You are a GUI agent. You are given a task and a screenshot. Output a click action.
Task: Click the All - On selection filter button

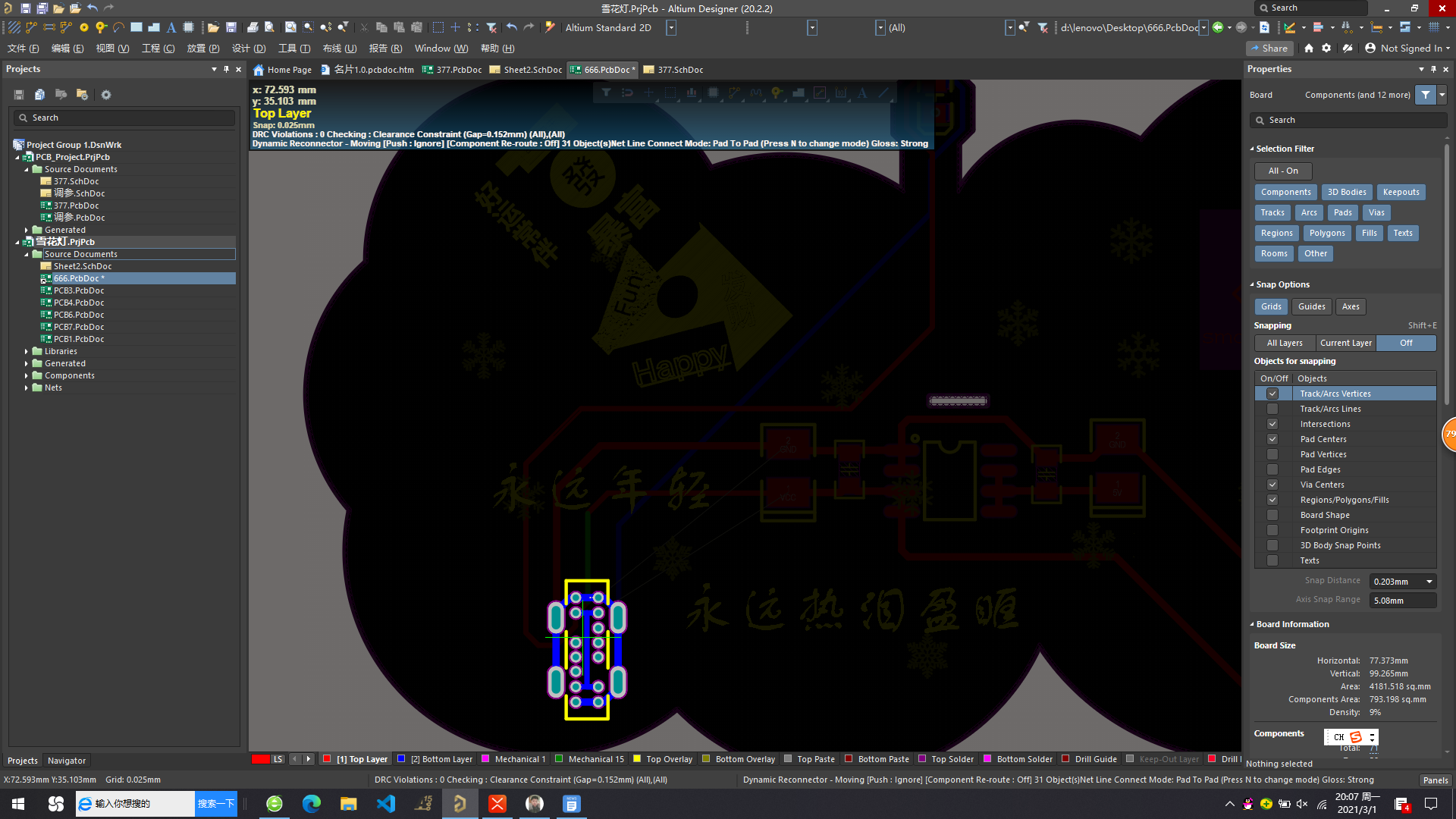pos(1282,171)
